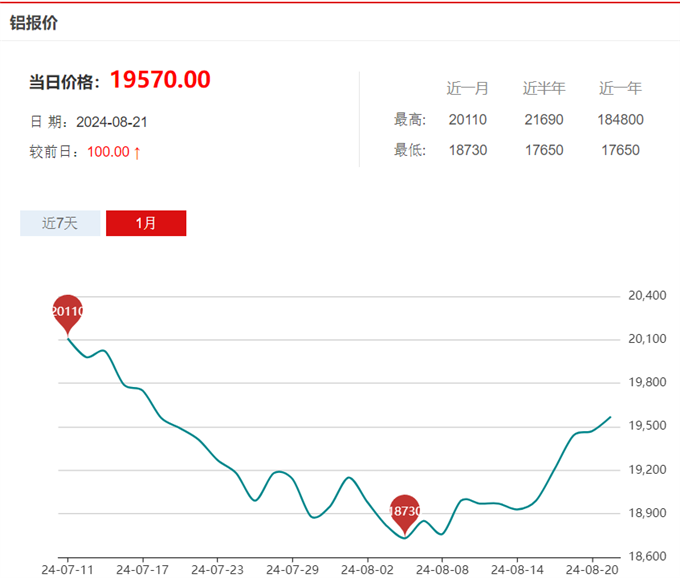The width and height of the screenshot is (680, 578).
Task: Click the 20110 high-point pin marker
Action: (x=67, y=312)
